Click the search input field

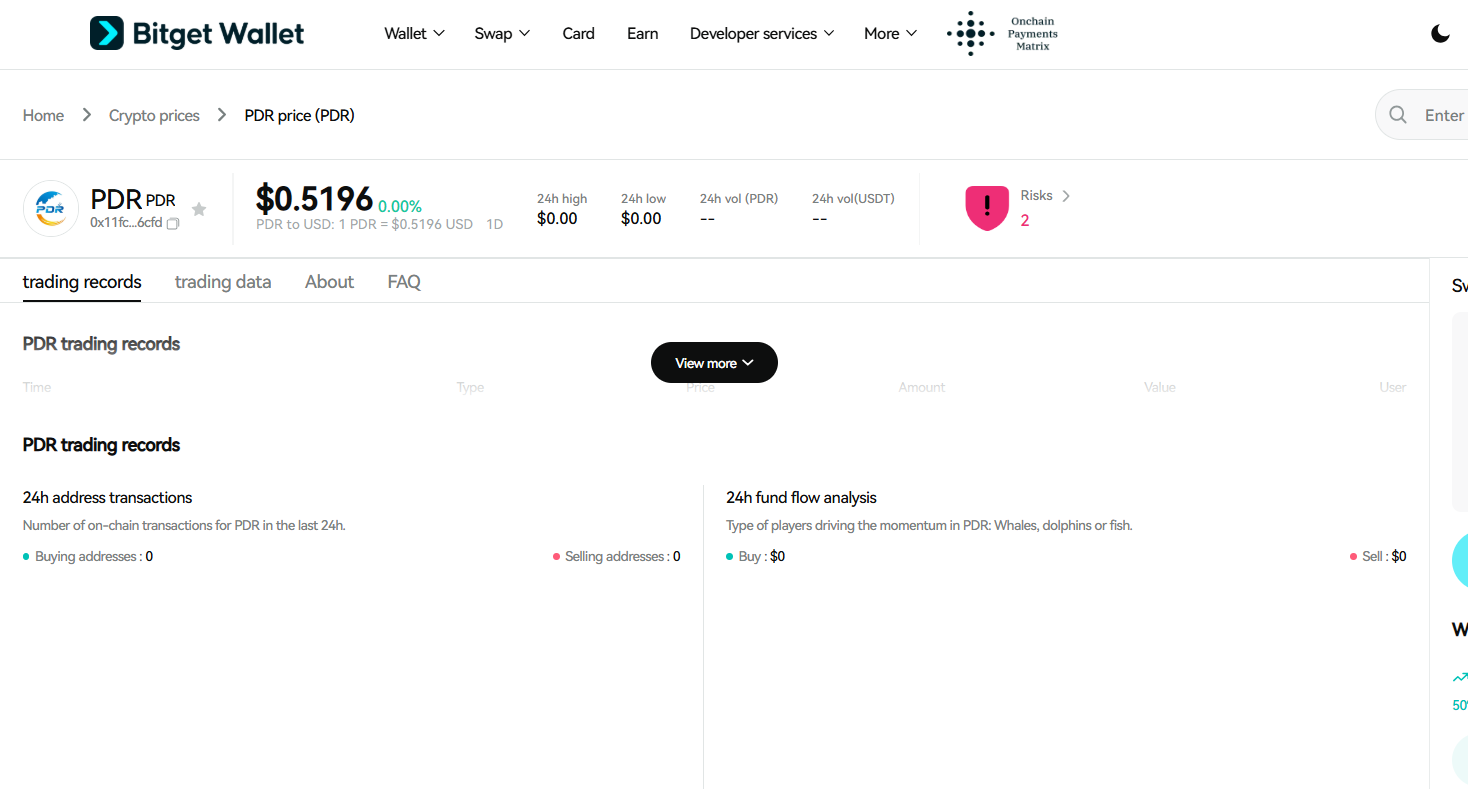(x=1445, y=114)
